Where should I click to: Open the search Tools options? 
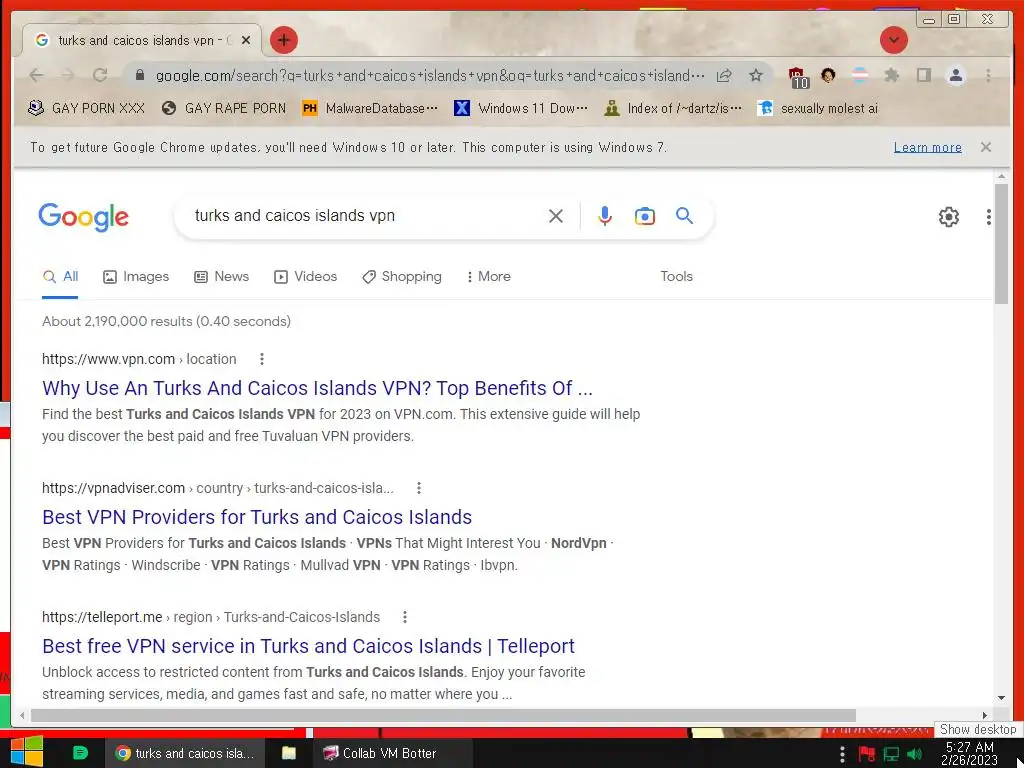tap(676, 277)
